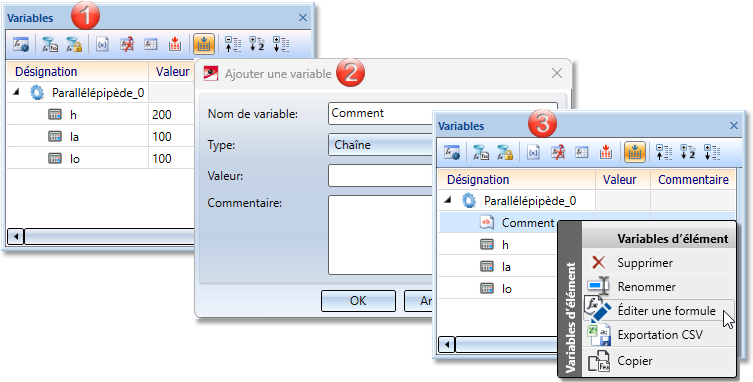Click Désignation column header in right Variables window
Screen dimensions: 753x382
[517, 180]
